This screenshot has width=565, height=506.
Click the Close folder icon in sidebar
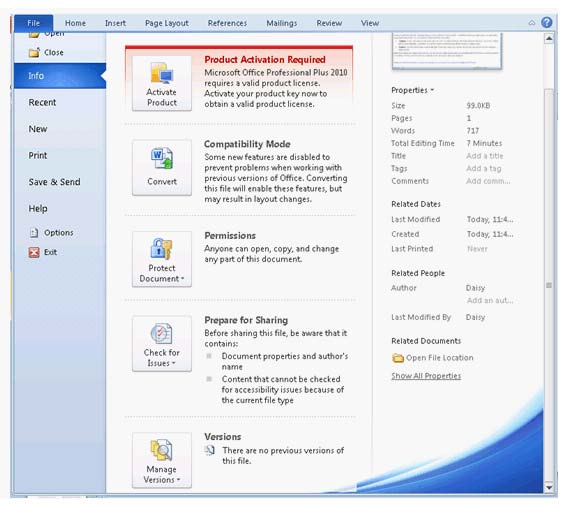[x=34, y=53]
